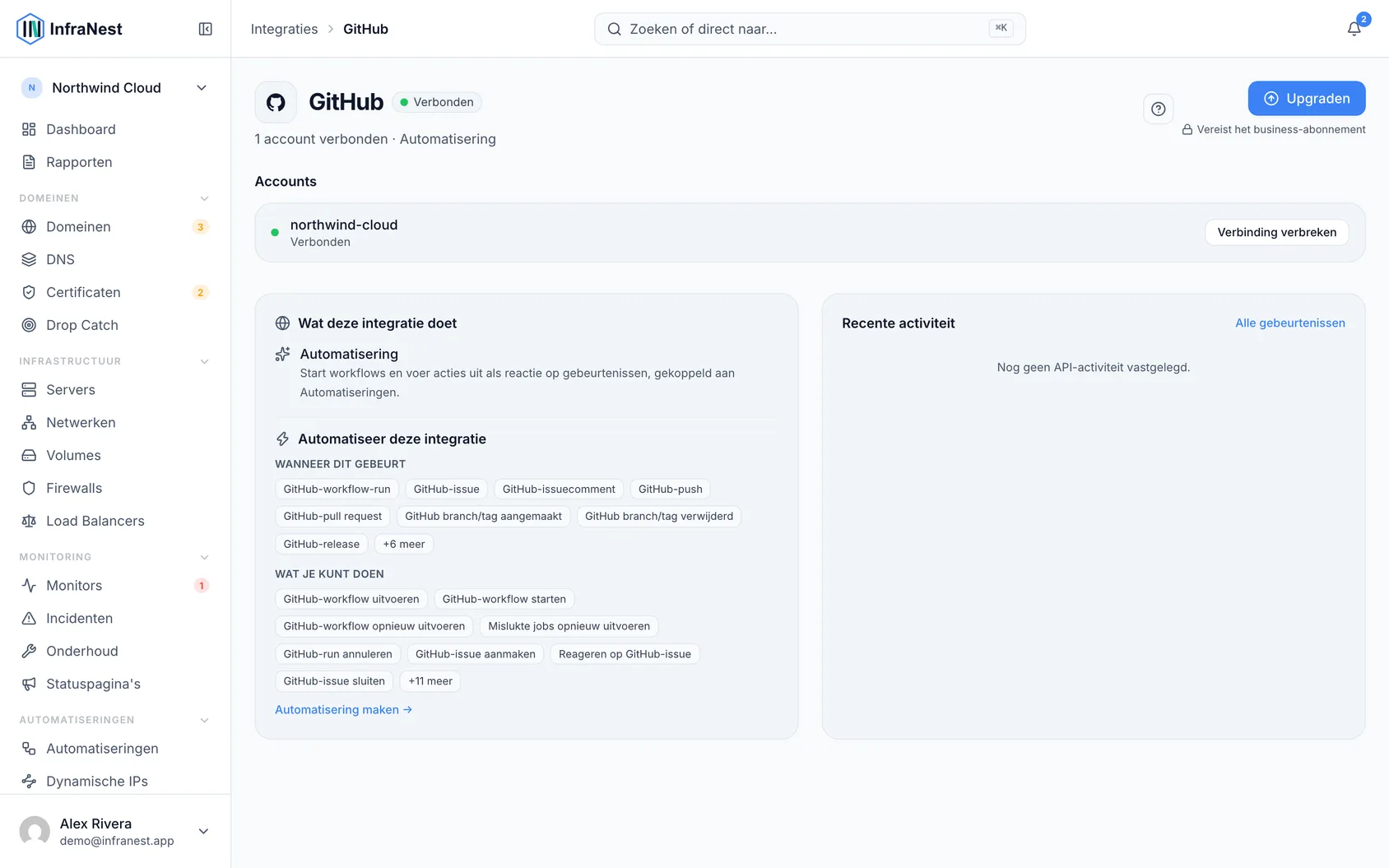Click the Dynamische IPs icon
Screen dimensions: 1389x868
tap(29, 781)
